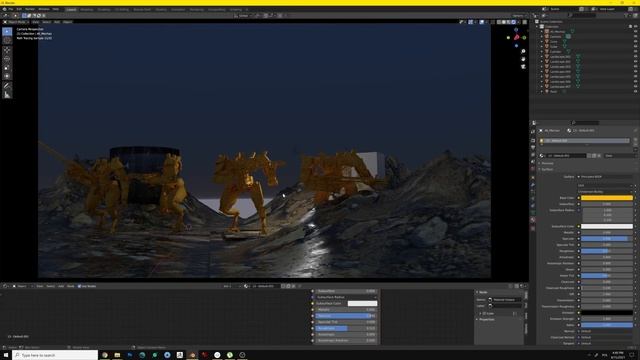This screenshot has width=640, height=360.
Task: Click the viewport pan hand icon
Action: (523, 59)
